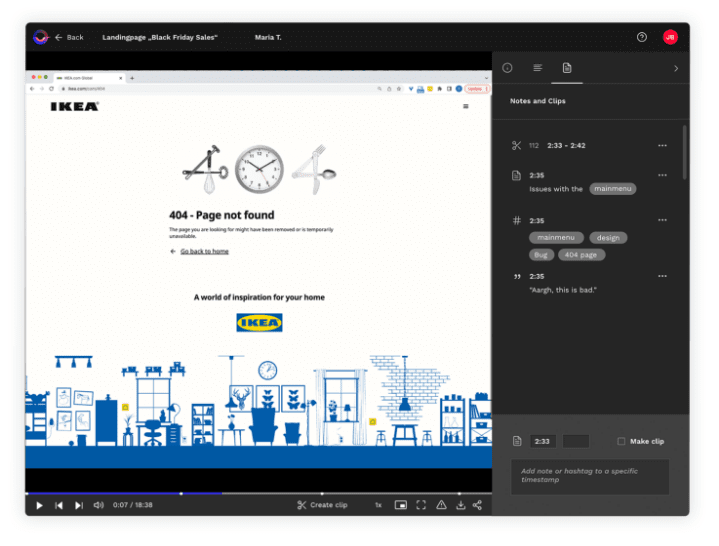Image resolution: width=719 pixels, height=546 pixels.
Task: Share the video recording
Action: [x=477, y=505]
